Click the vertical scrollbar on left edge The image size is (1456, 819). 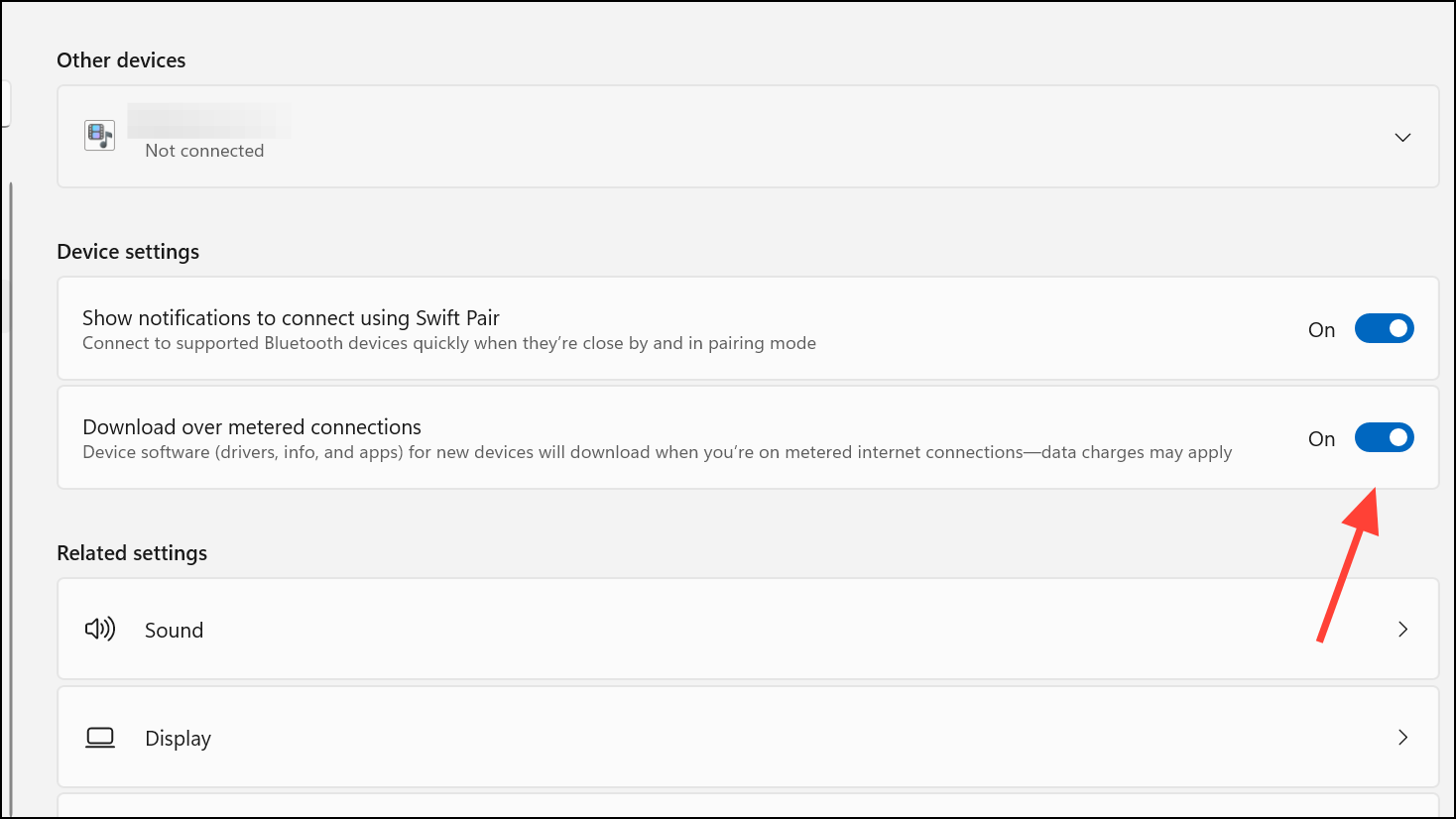pyautogui.click(x=11, y=397)
